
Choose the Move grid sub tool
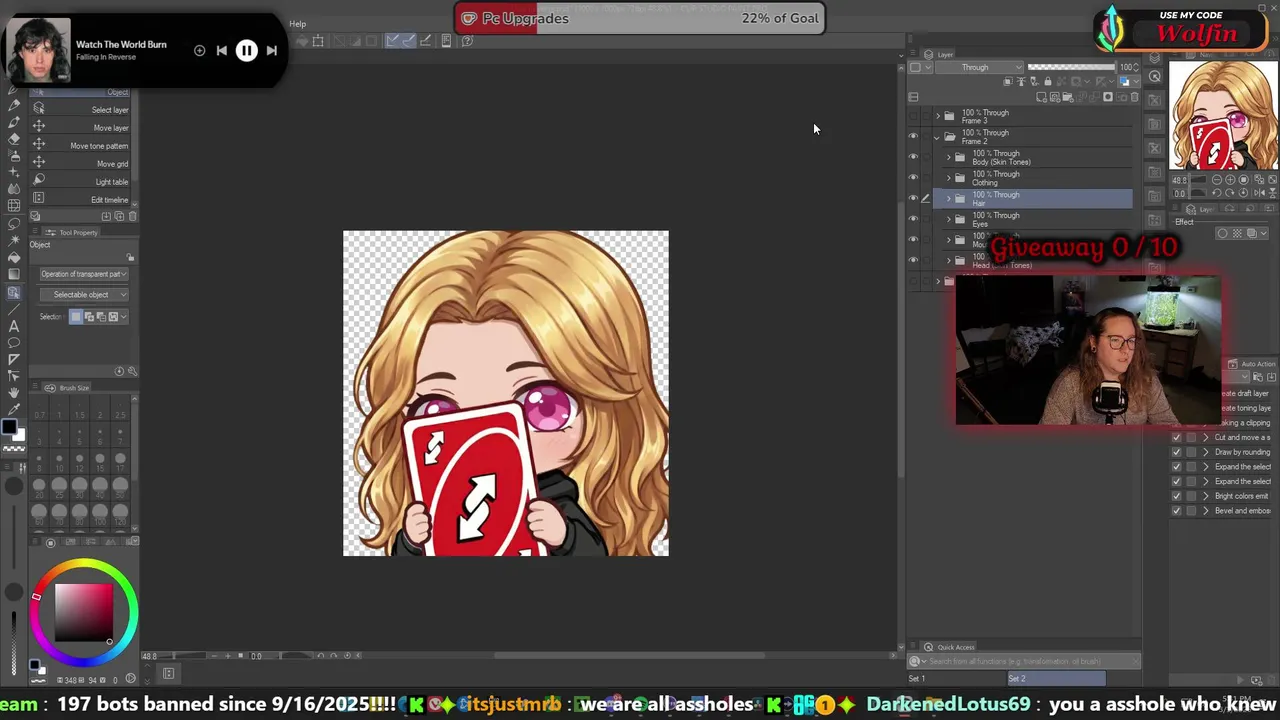coord(82,164)
